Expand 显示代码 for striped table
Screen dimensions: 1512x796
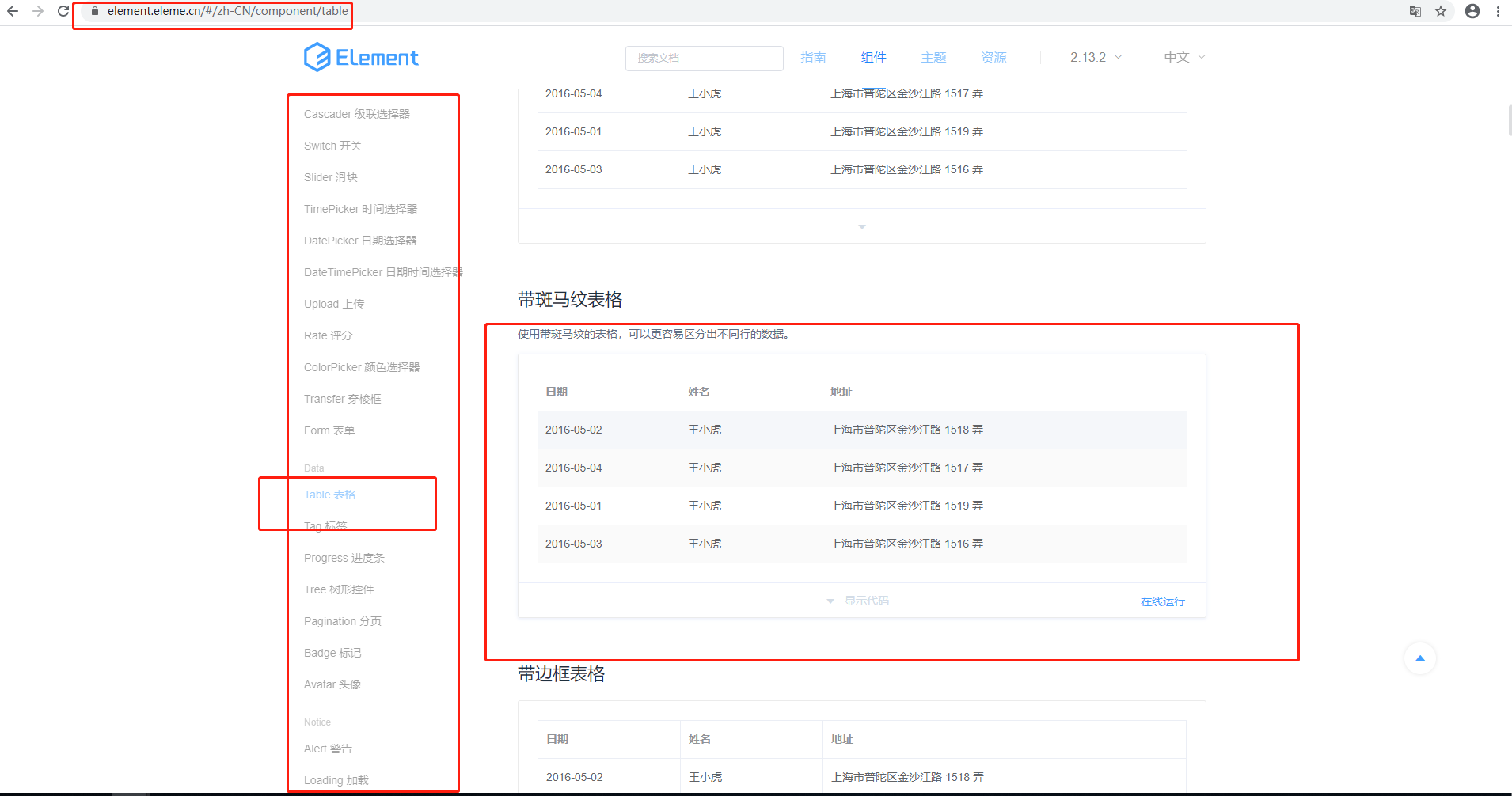[858, 601]
